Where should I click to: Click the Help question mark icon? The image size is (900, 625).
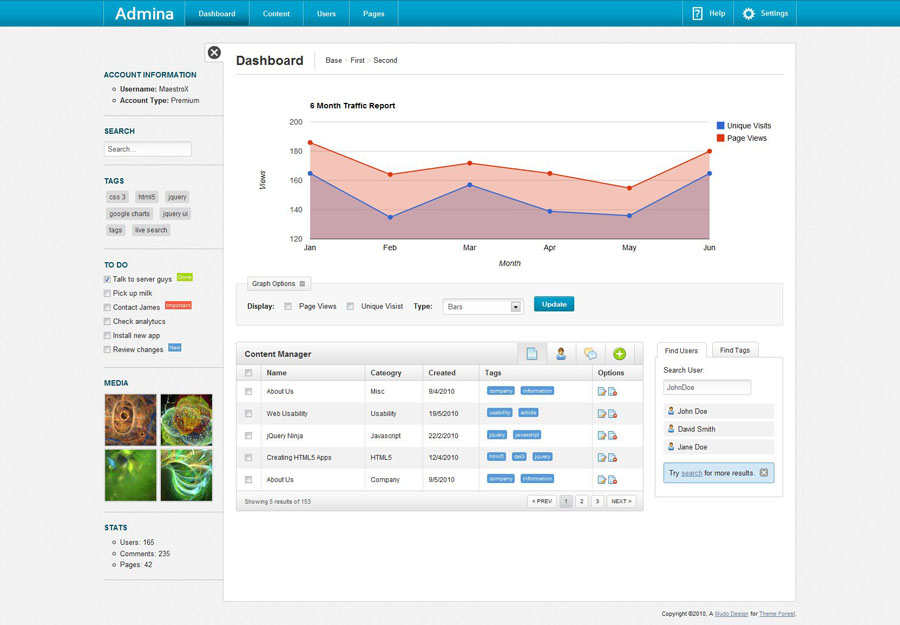697,14
